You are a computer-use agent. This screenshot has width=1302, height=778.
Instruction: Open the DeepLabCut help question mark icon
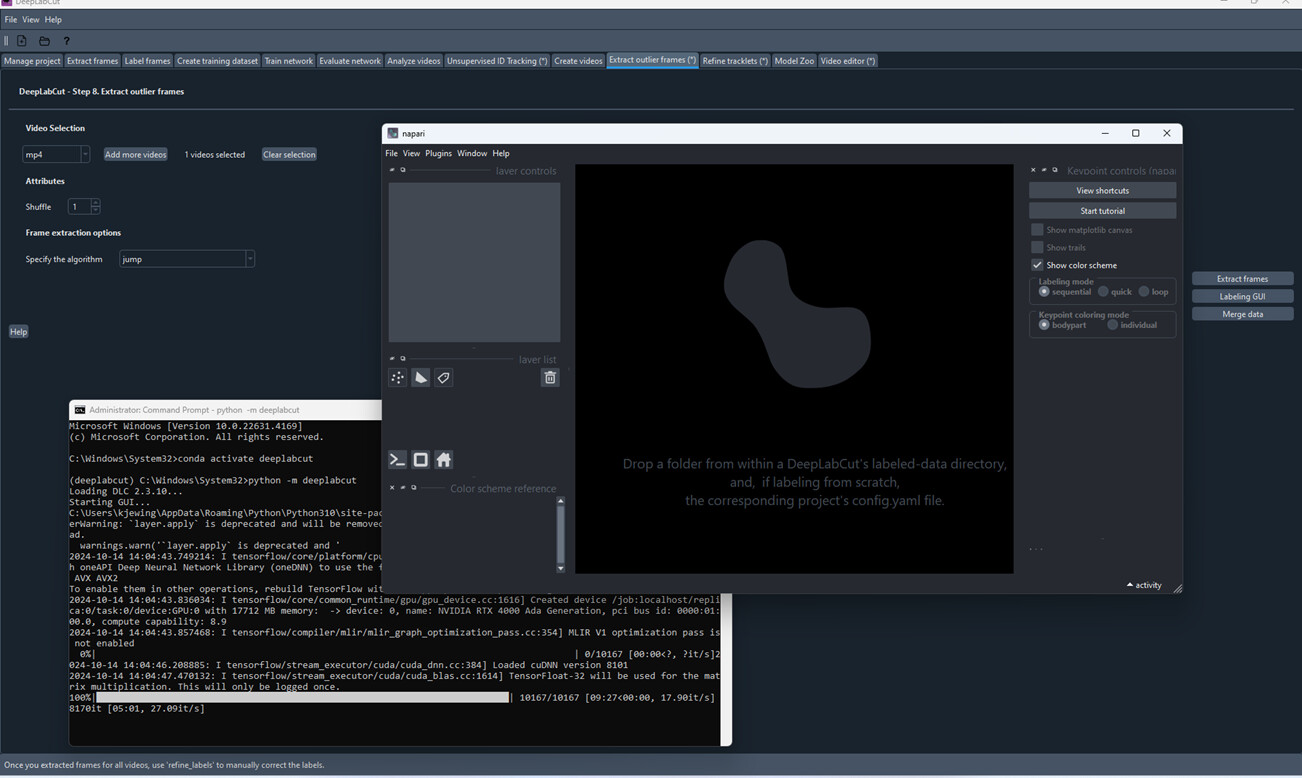point(66,41)
